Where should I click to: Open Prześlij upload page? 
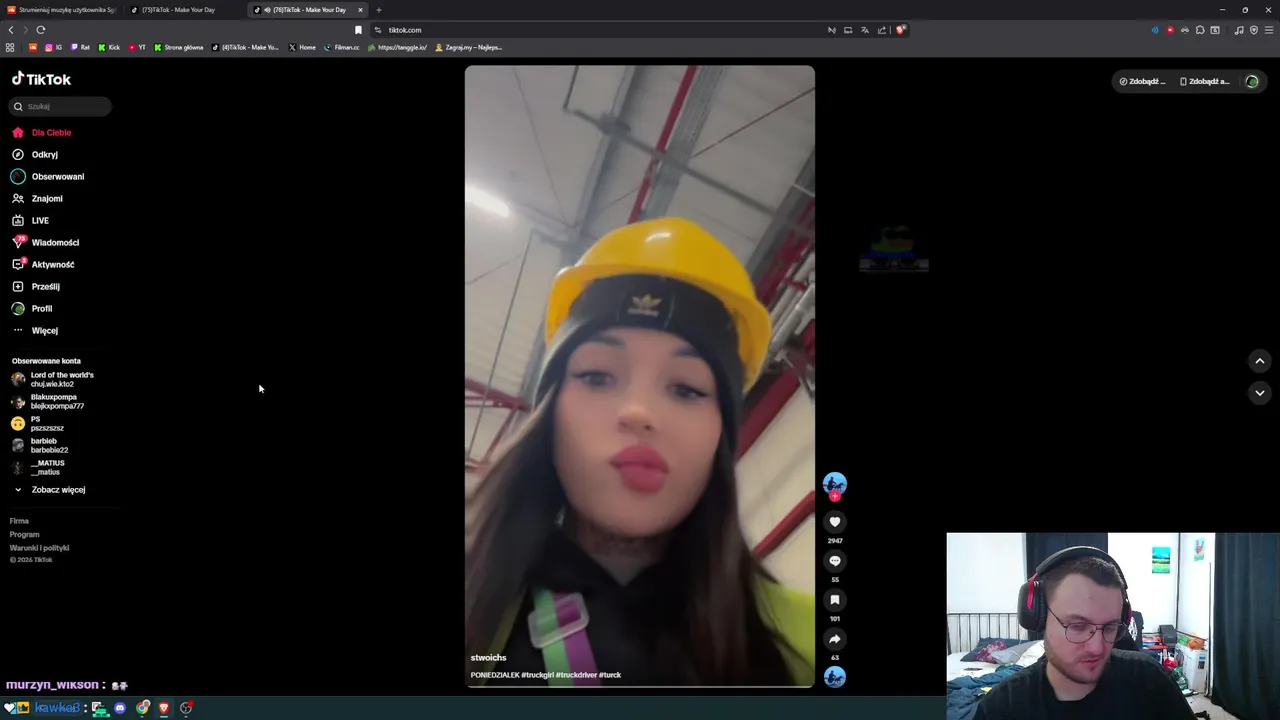click(36, 286)
